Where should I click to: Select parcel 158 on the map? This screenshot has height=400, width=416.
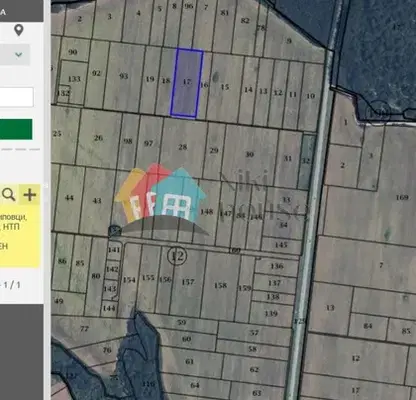pos(220,286)
